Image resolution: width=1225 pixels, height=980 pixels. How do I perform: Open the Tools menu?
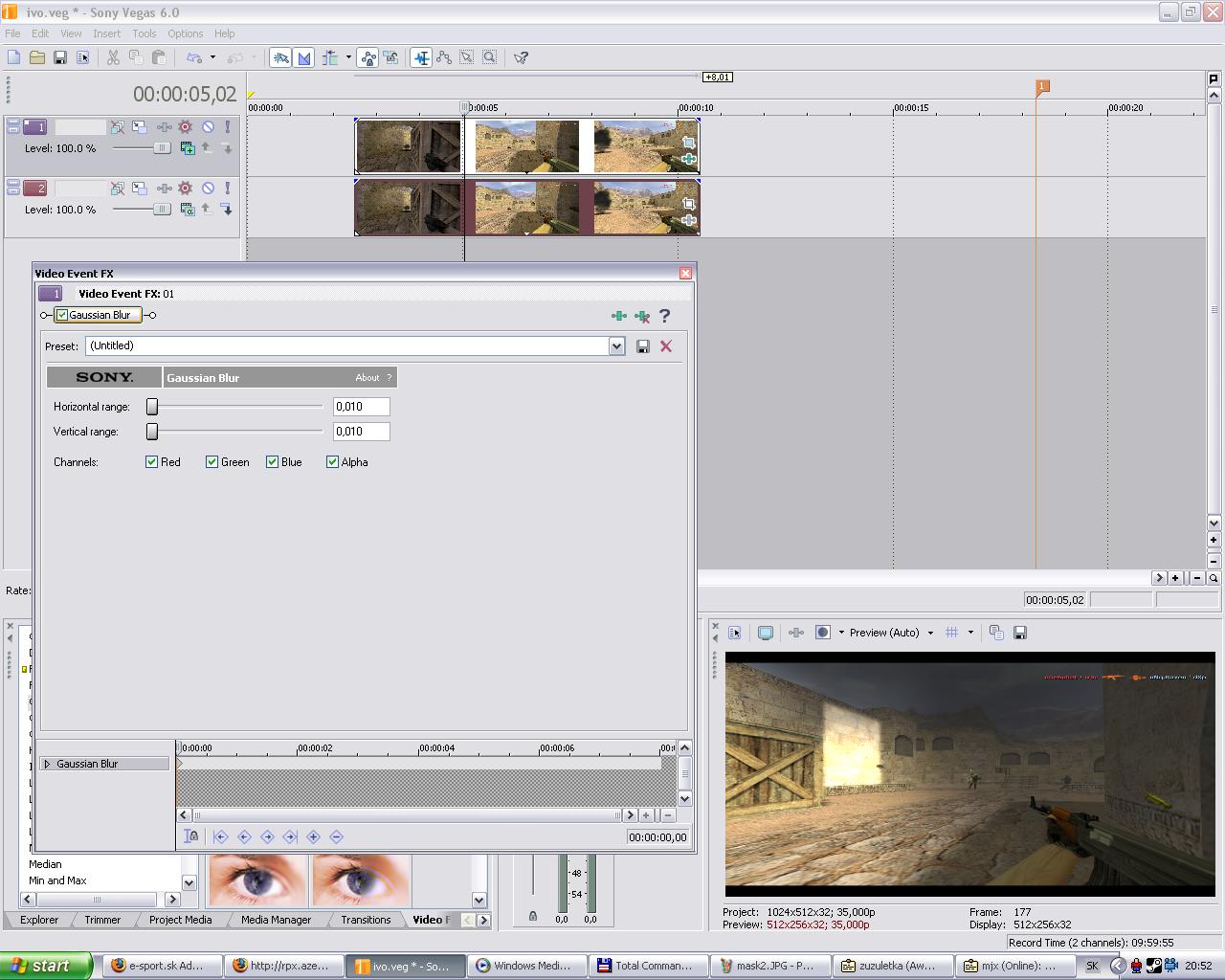coord(145,33)
